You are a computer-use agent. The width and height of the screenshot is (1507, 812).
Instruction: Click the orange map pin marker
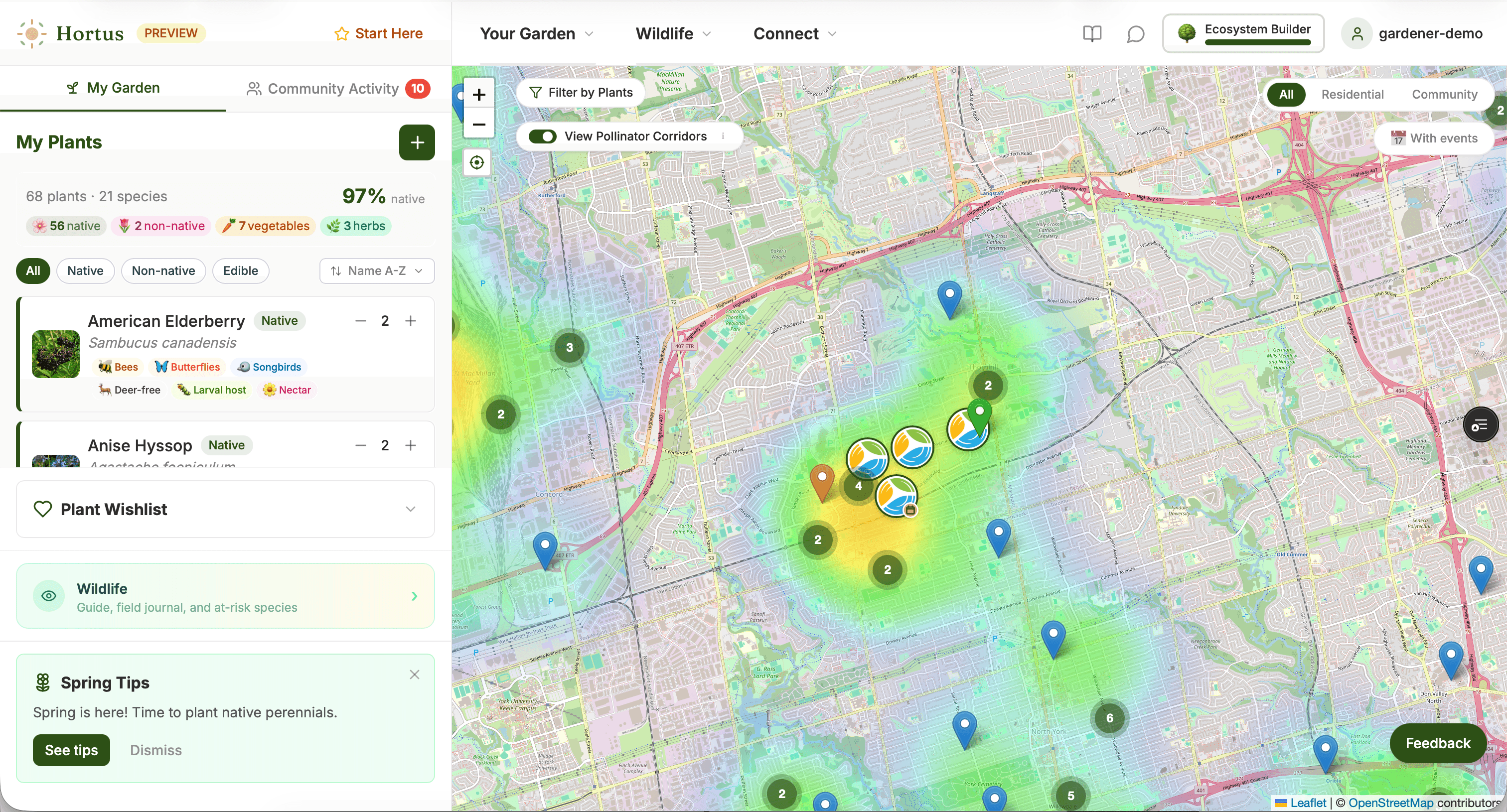(x=822, y=482)
